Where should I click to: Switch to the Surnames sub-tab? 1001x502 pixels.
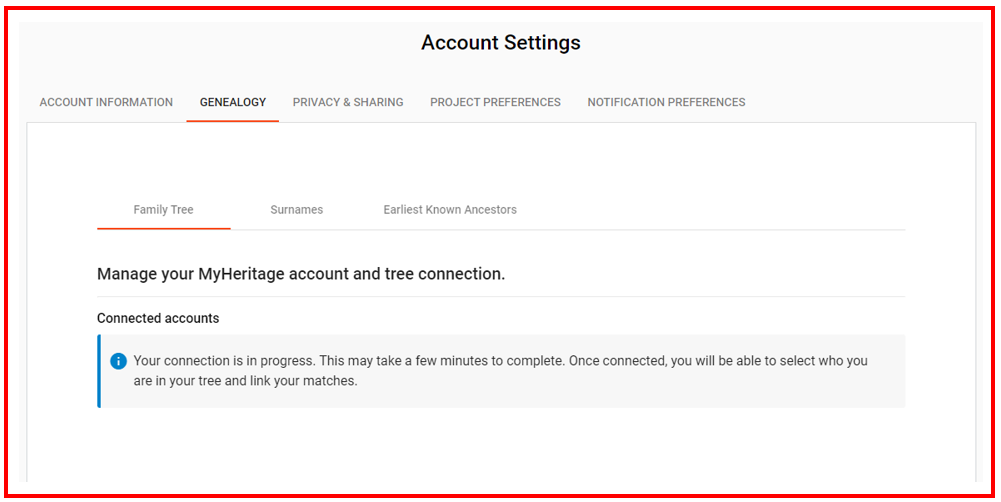[x=296, y=210]
